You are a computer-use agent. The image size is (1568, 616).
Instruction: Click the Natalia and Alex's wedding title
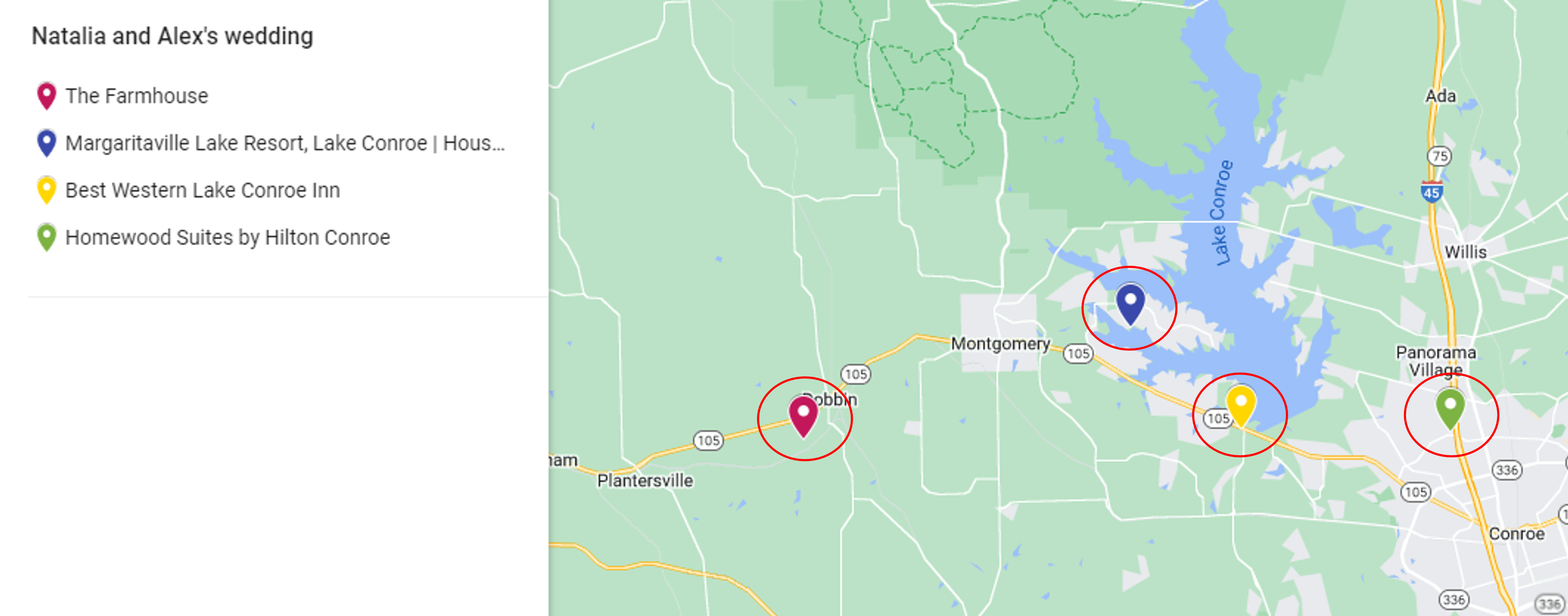172,36
